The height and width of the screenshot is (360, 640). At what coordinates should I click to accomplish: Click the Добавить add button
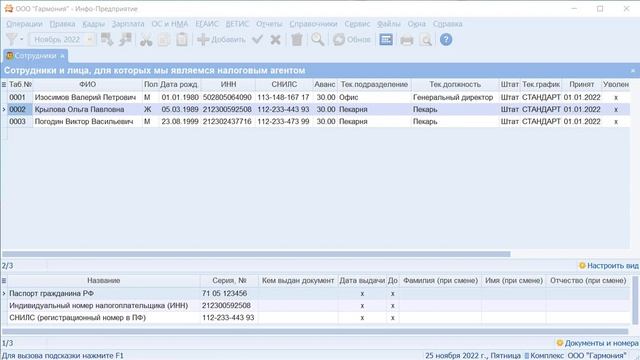(221, 40)
